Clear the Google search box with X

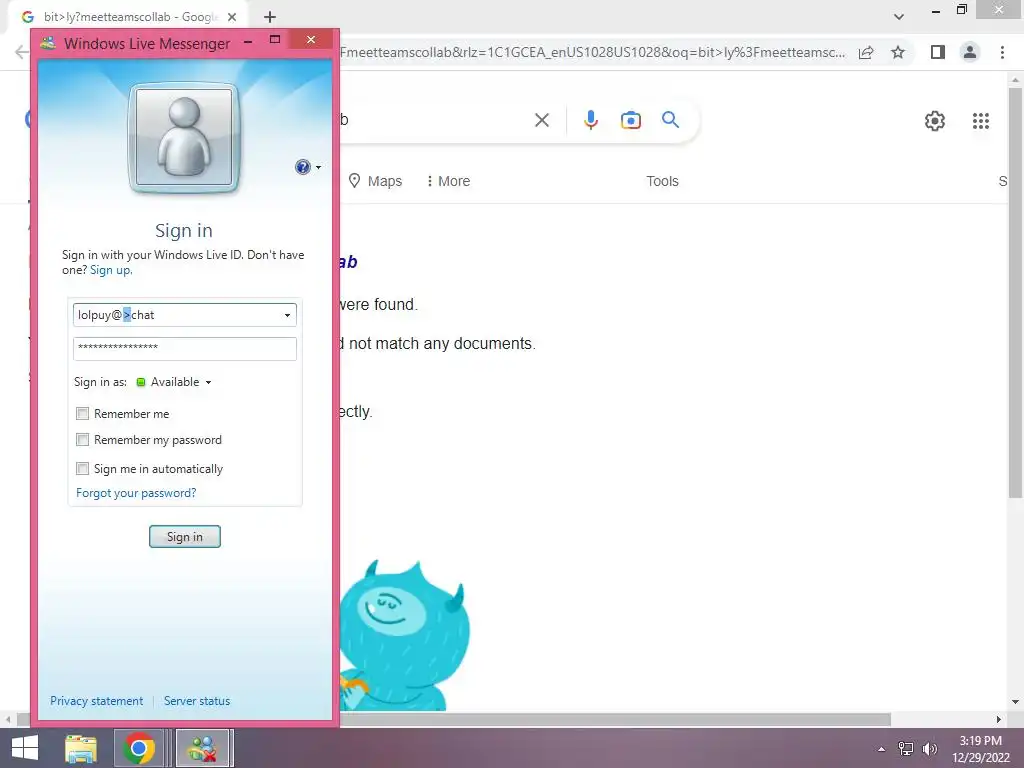tap(541, 120)
